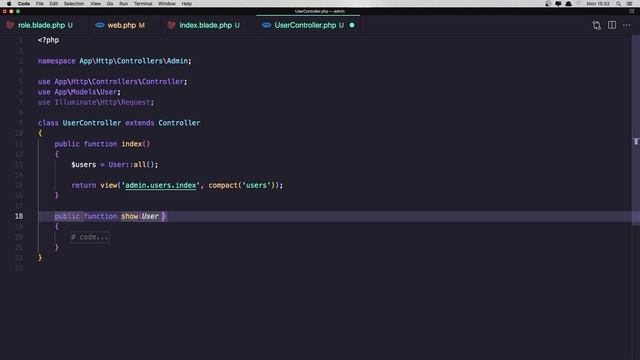Open the Edit menu

click(x=53, y=4)
